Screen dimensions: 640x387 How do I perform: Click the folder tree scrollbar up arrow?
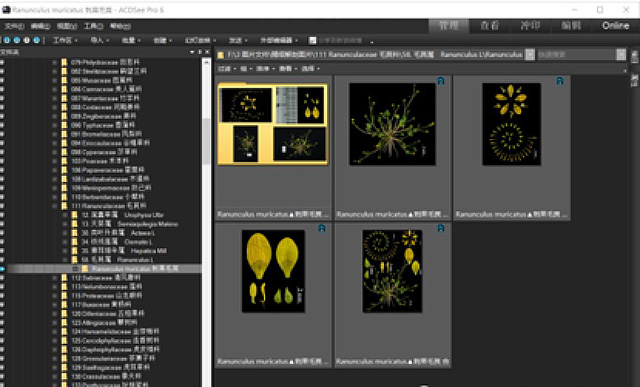click(x=207, y=62)
